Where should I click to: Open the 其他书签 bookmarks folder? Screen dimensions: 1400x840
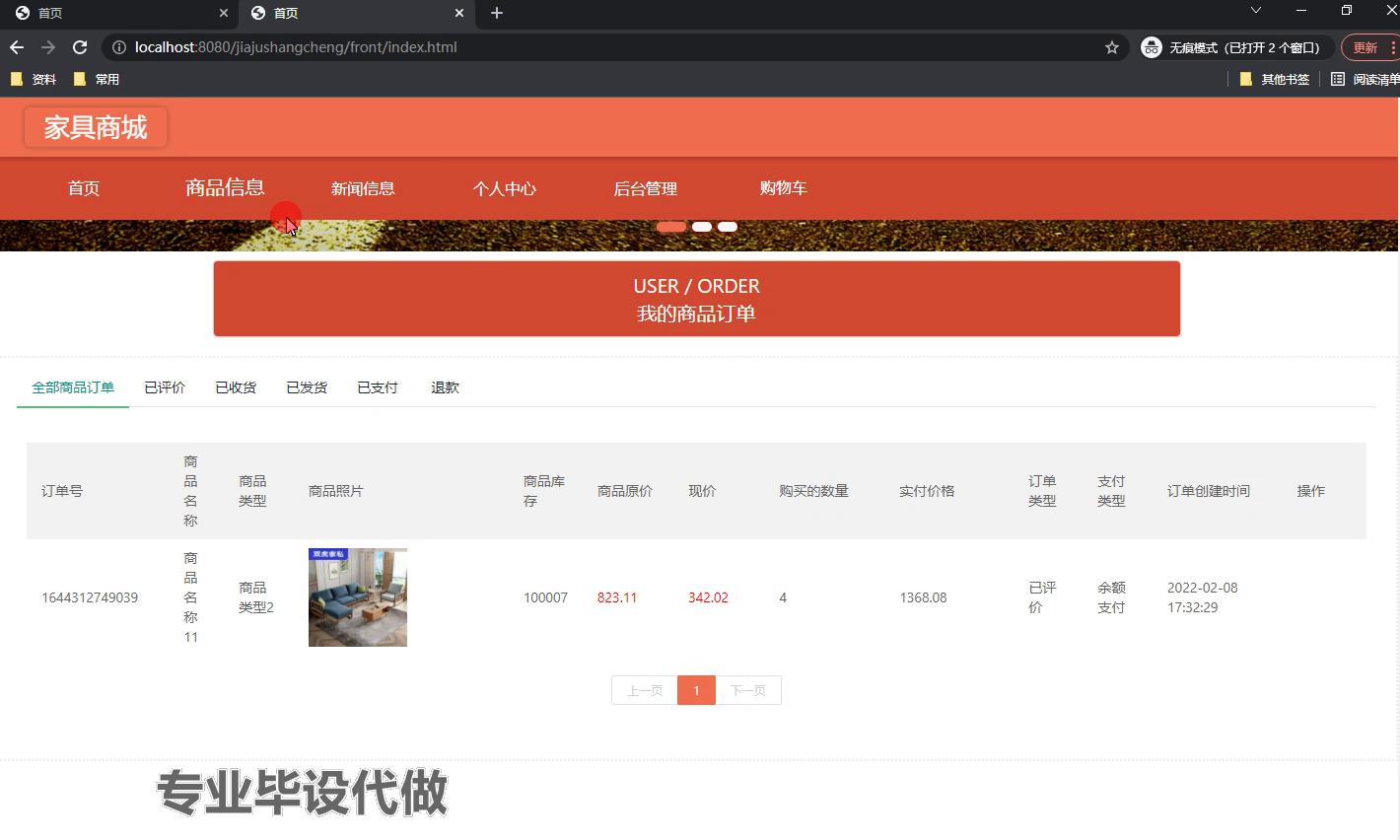[1274, 79]
